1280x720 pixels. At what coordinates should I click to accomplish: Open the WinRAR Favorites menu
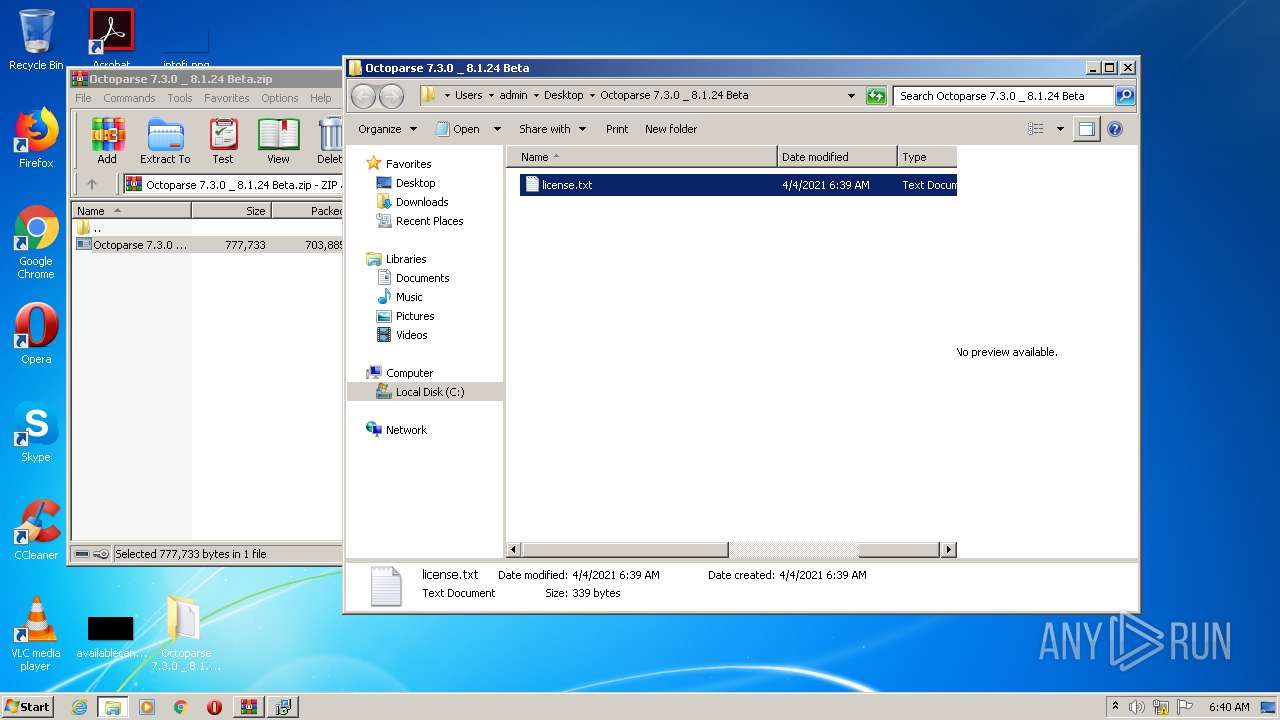[x=227, y=98]
